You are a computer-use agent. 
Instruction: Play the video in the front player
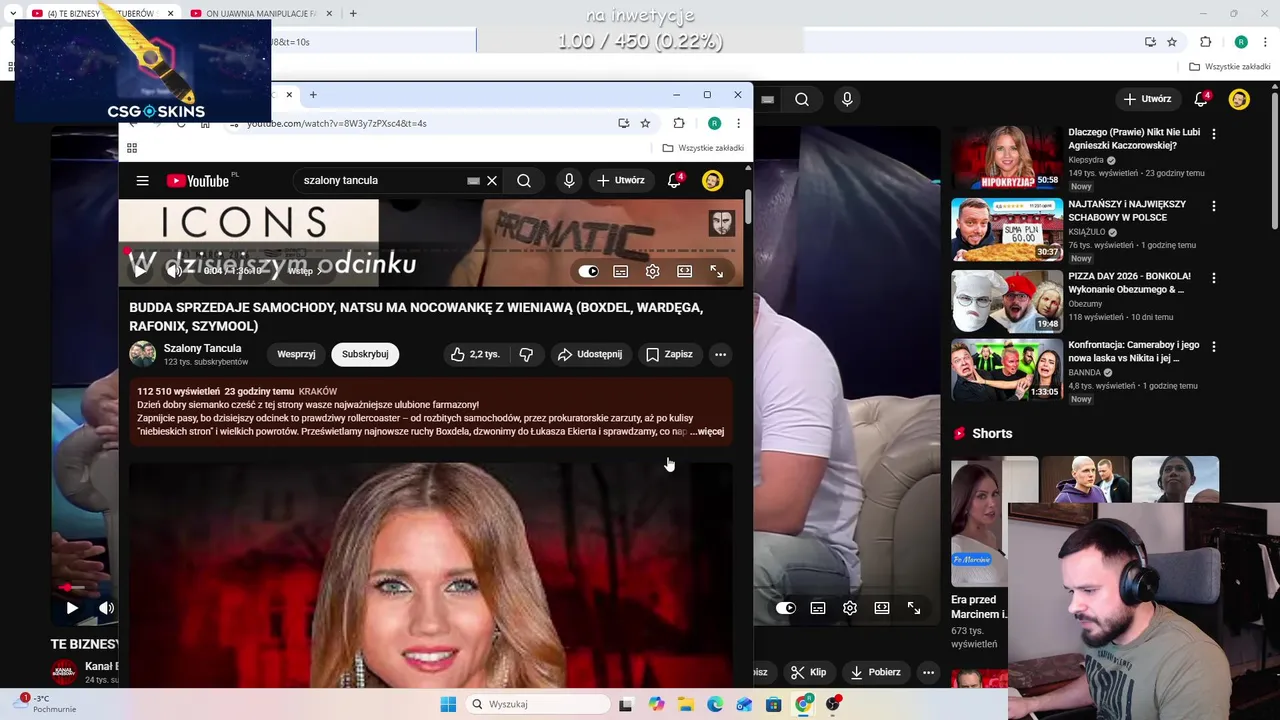(141, 271)
